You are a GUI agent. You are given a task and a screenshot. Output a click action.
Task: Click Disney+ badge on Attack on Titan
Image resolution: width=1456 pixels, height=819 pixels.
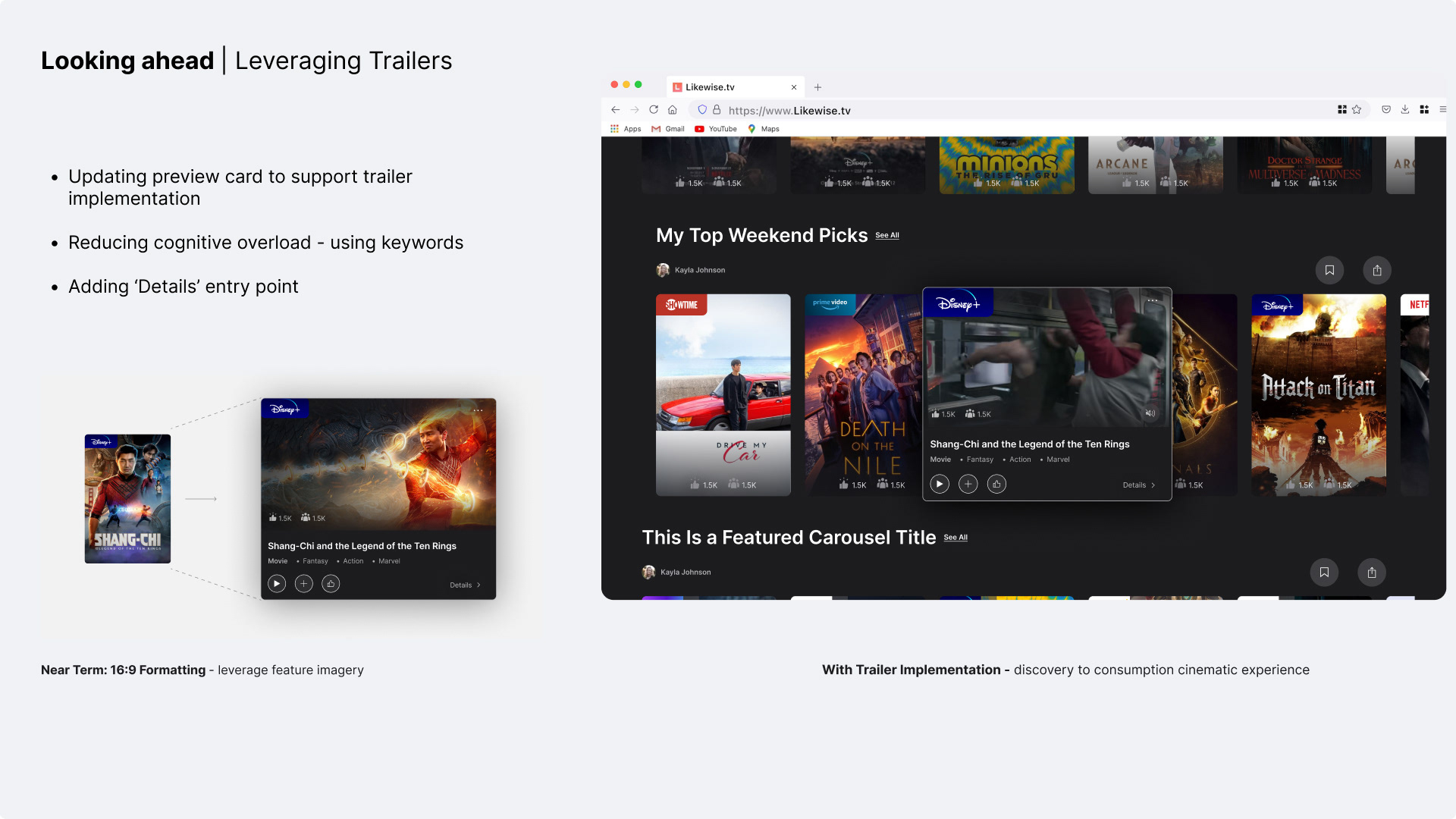pyautogui.click(x=1278, y=306)
